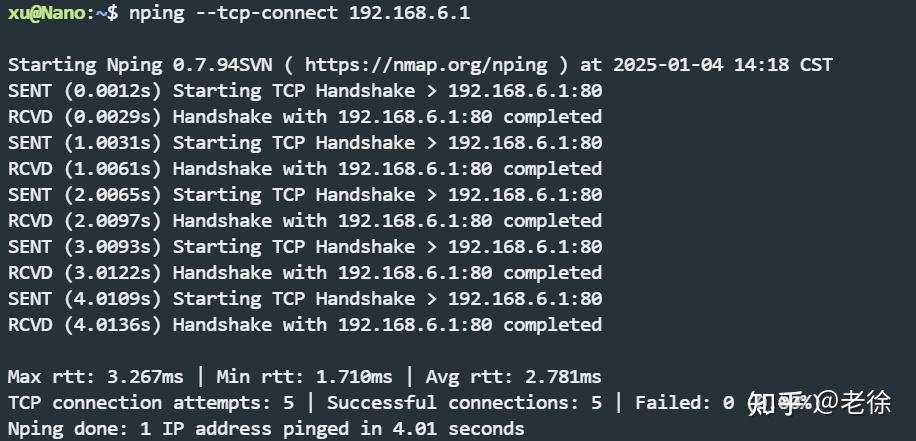Click the SENT (3.0093s) output line
Viewport: 916px width, 441px height.
coord(305,247)
